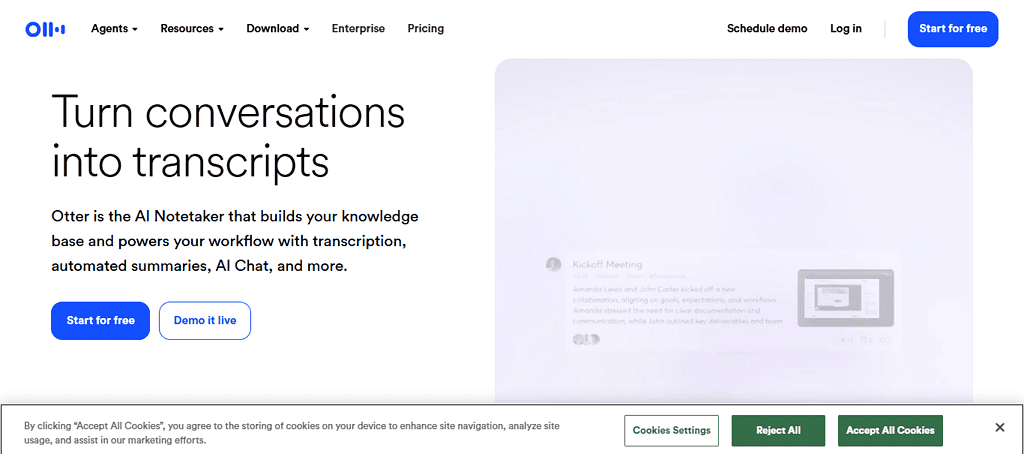Viewport: 1024px width, 454px height.
Task: Expand the Agents dropdown menu
Action: (114, 29)
